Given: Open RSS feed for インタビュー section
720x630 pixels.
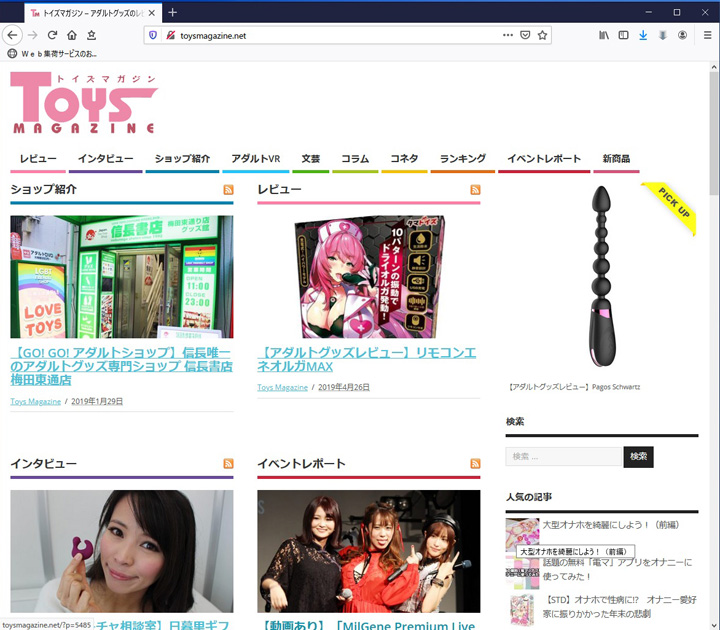Looking at the screenshot, I should point(228,463).
